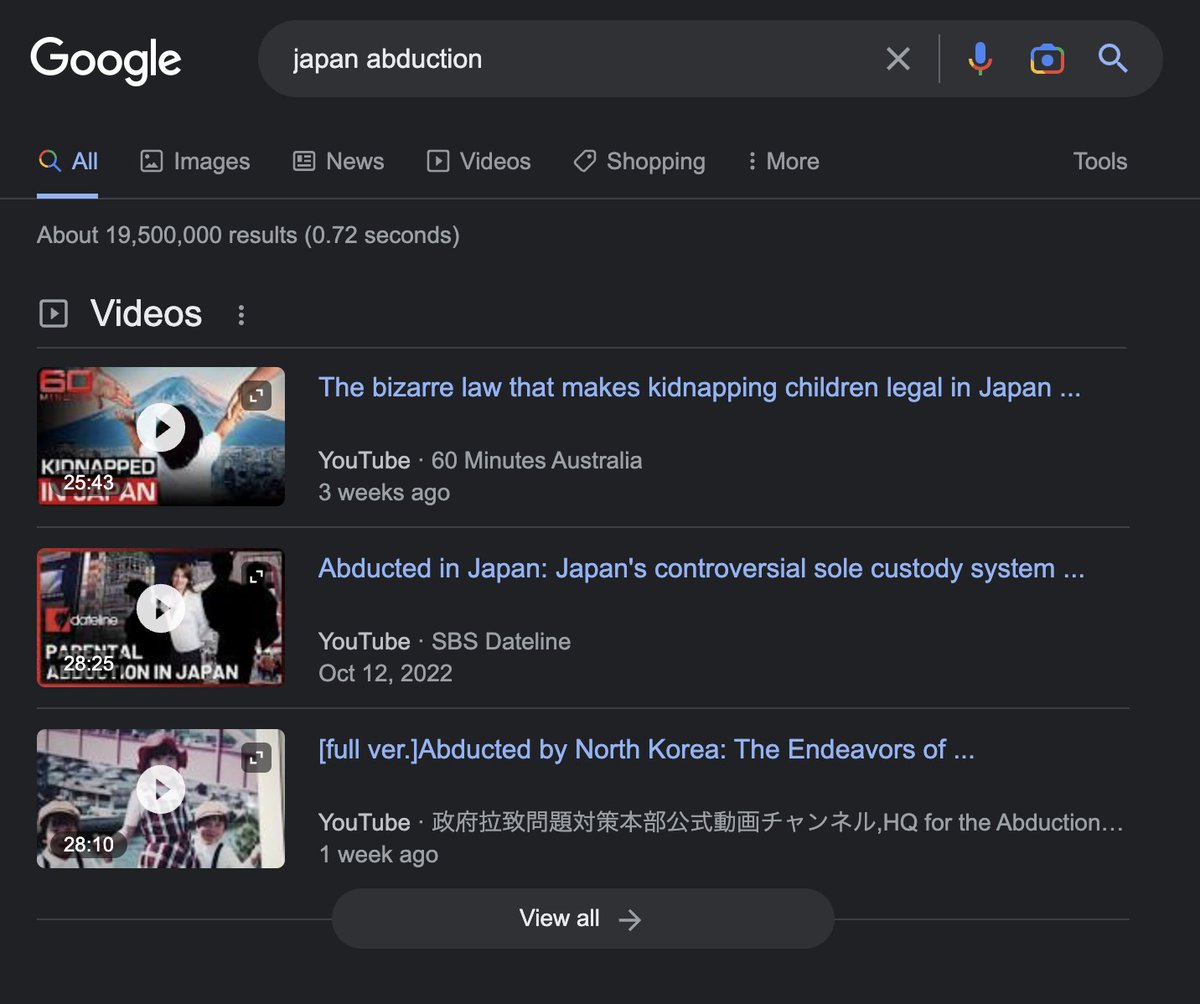The height and width of the screenshot is (1004, 1200).
Task: Open '[full ver.]Abducted by North Korea' link
Action: click(x=646, y=750)
